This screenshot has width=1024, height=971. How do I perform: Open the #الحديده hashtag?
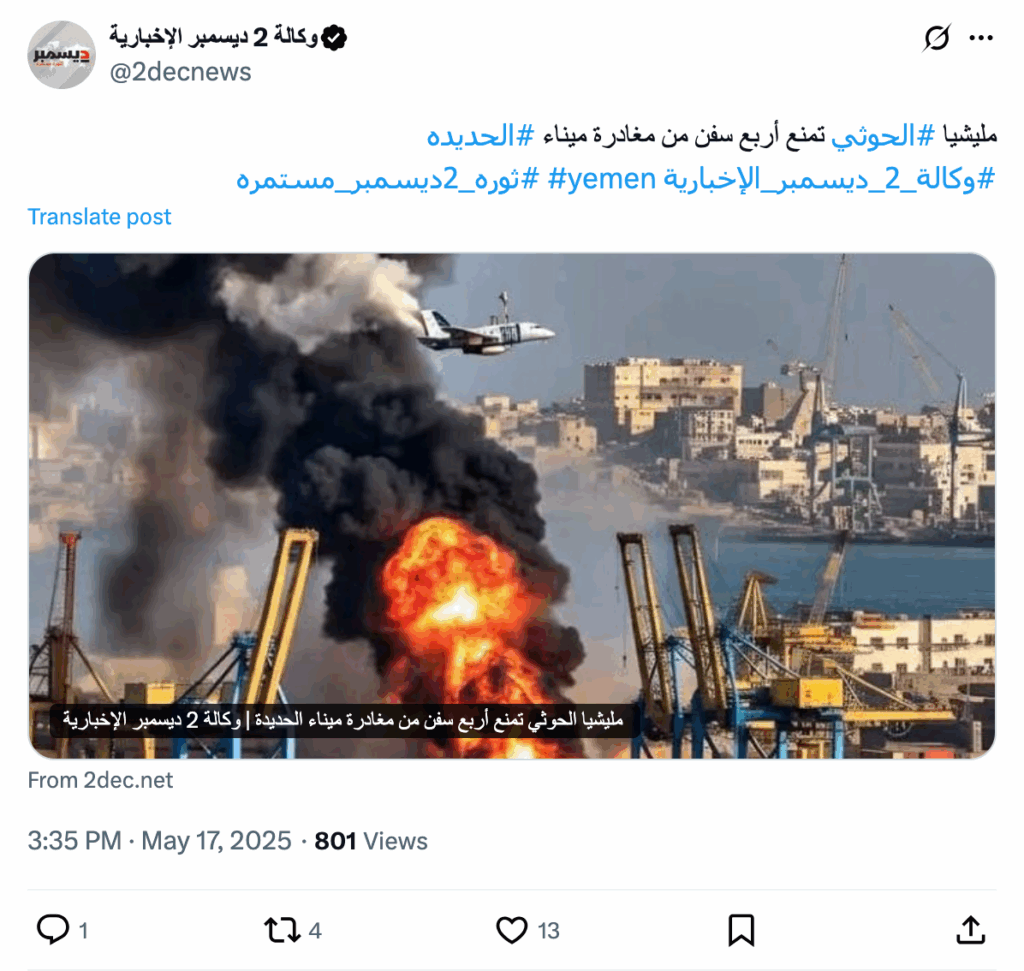click(x=480, y=136)
